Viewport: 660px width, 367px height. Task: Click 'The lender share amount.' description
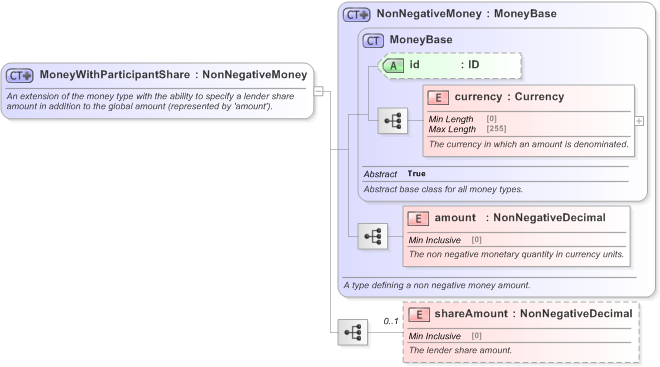click(x=460, y=350)
